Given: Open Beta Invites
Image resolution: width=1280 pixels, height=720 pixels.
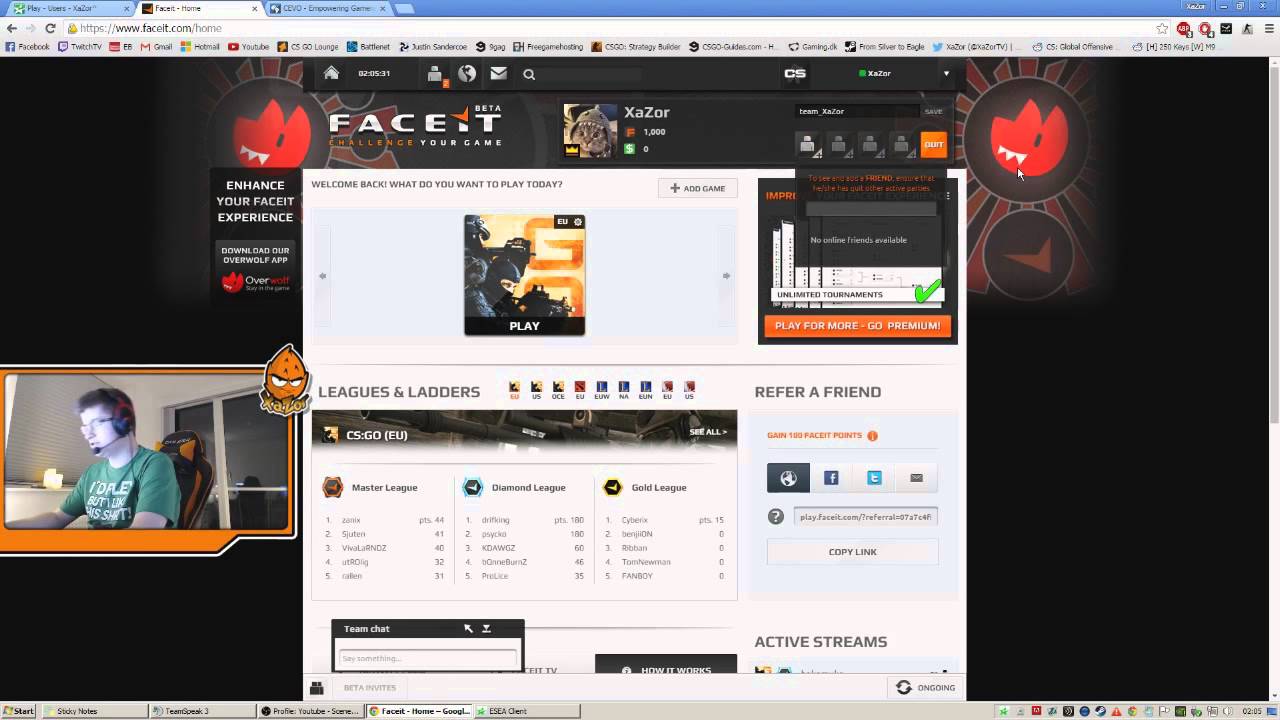Looking at the screenshot, I should 370,687.
